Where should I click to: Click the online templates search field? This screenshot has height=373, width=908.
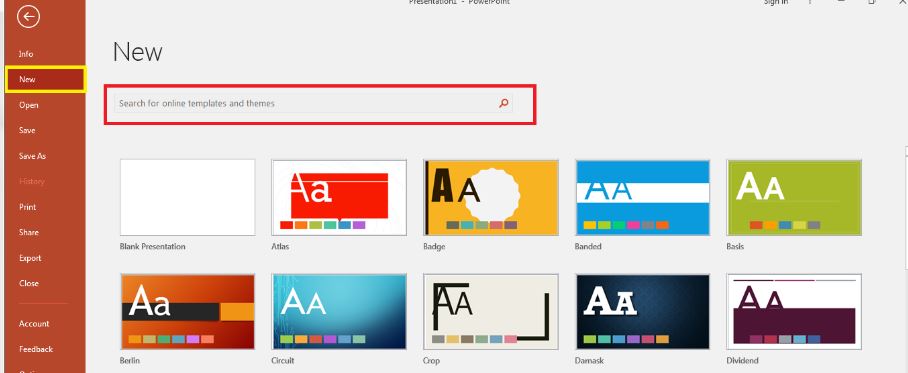(x=313, y=104)
